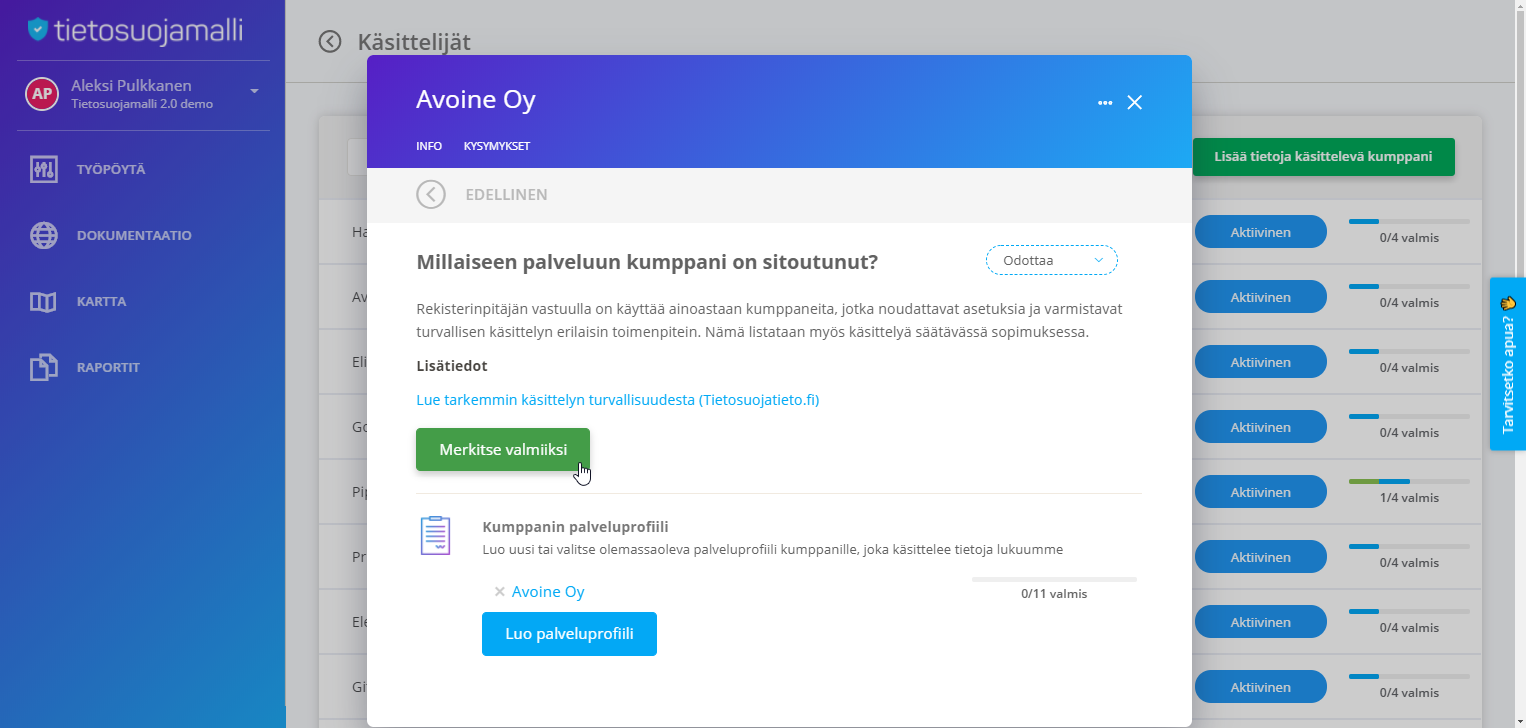Open the Työpöytä dashboard icon
Image resolution: width=1526 pixels, height=728 pixels.
[x=43, y=169]
